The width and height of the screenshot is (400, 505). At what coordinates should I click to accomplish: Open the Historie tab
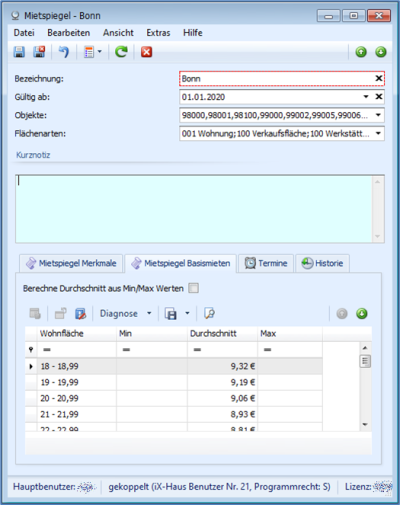tap(322, 263)
